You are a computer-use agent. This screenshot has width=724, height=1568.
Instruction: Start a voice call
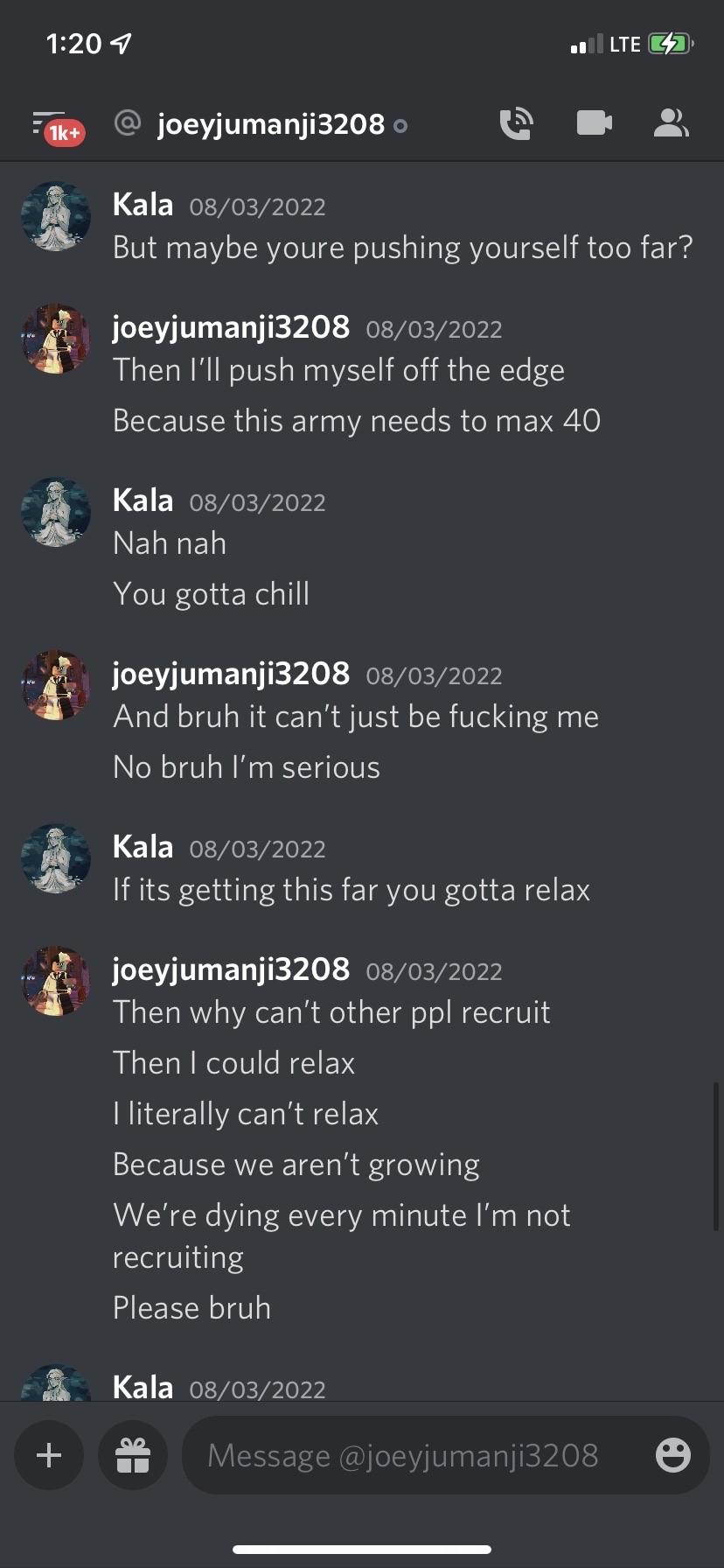pyautogui.click(x=516, y=123)
